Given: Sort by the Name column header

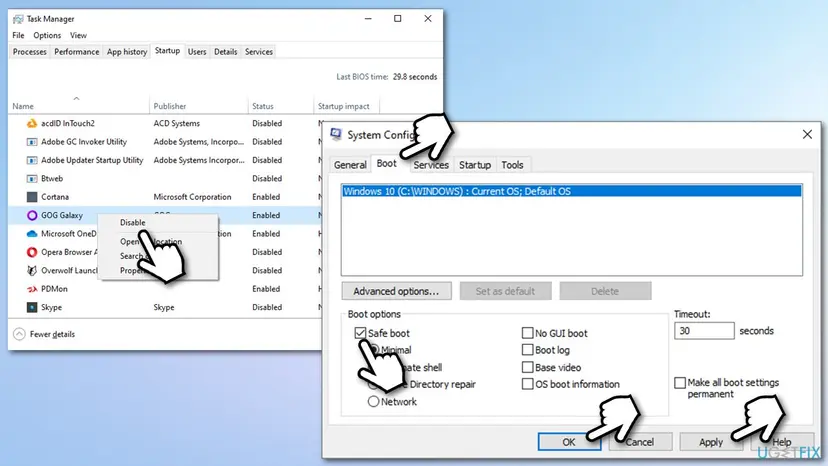Looking at the screenshot, I should click(79, 106).
